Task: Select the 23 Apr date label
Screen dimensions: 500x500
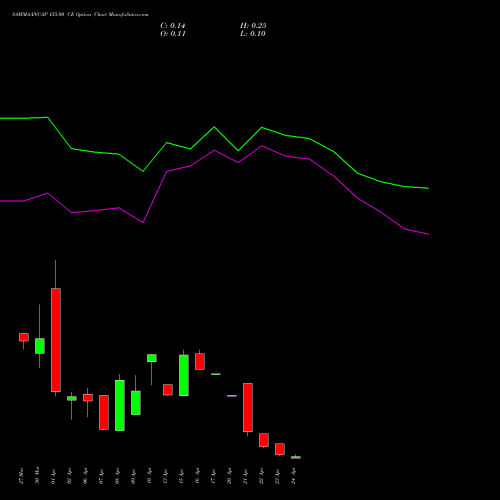Action: 277,477
